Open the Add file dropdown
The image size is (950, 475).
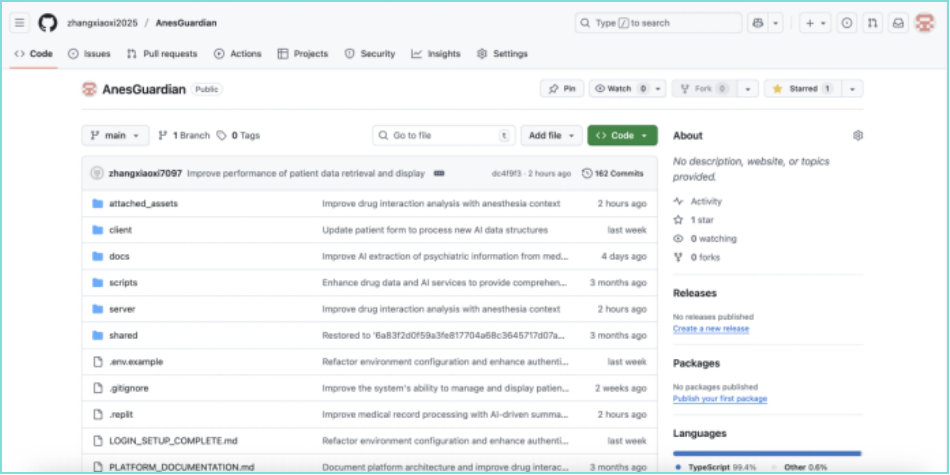551,135
